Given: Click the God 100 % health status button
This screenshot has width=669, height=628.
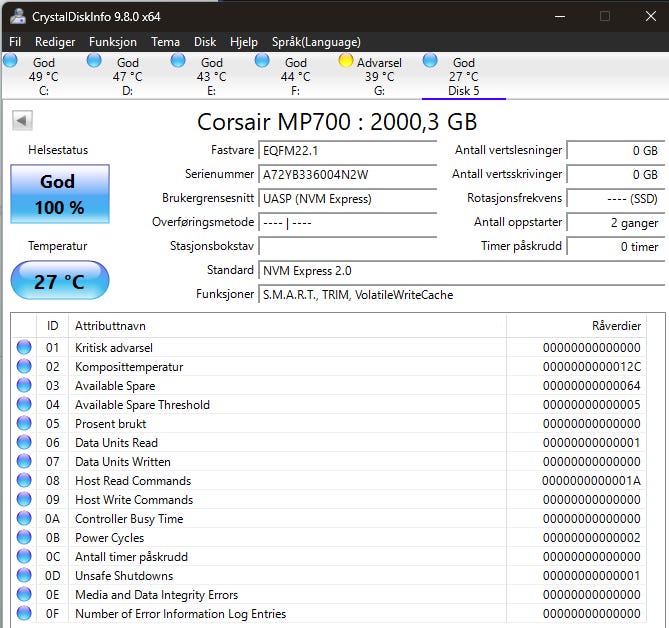Looking at the screenshot, I should [60, 194].
